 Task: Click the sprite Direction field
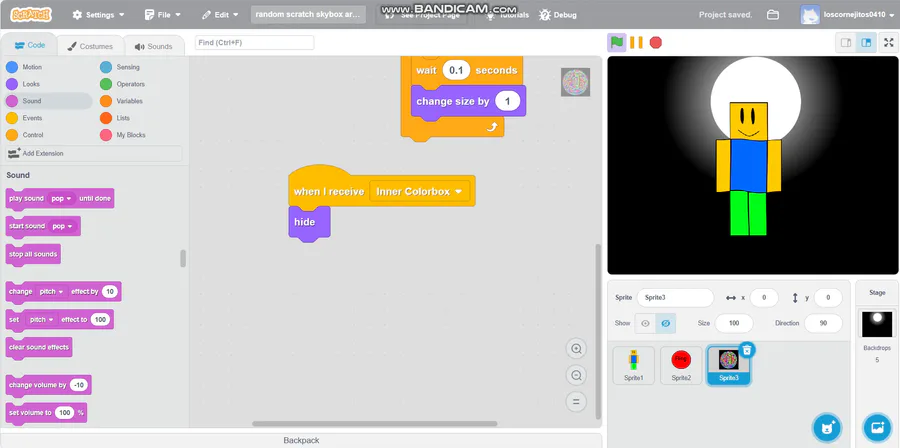(823, 323)
